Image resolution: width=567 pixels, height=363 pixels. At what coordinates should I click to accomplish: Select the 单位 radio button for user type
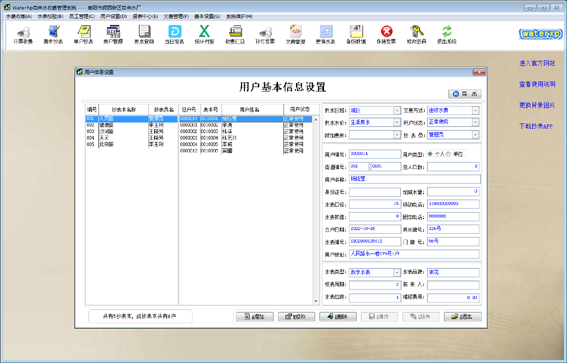448,154
